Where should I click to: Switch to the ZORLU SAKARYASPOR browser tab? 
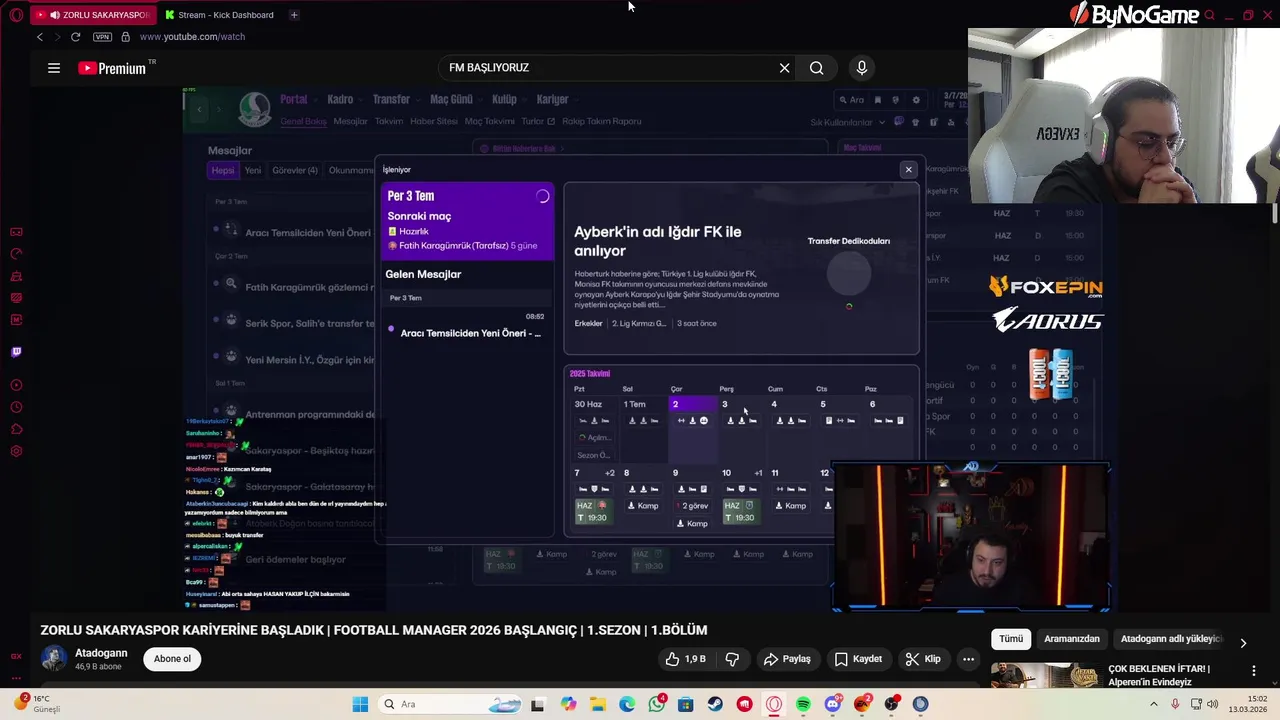pyautogui.click(x=93, y=15)
